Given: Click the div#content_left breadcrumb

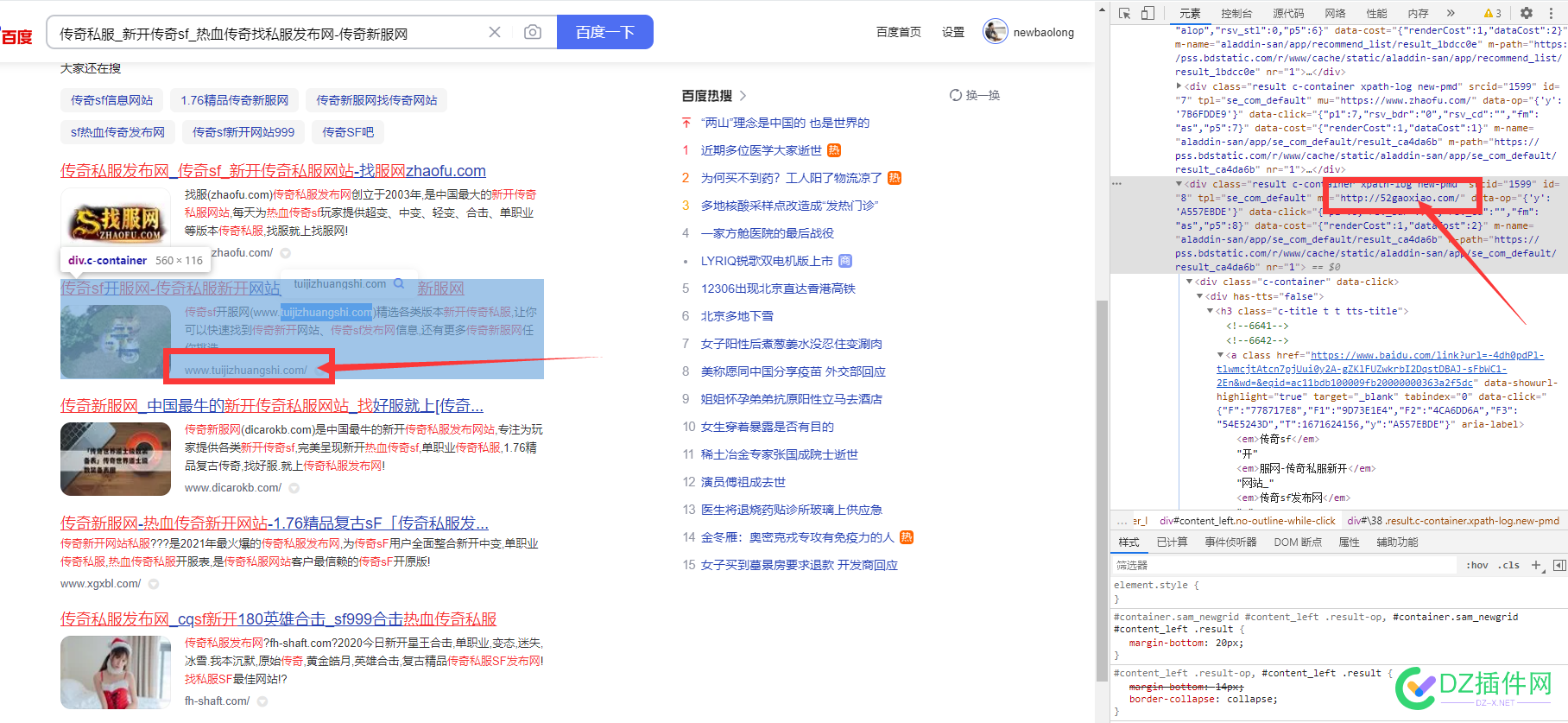Looking at the screenshot, I should tap(1247, 521).
